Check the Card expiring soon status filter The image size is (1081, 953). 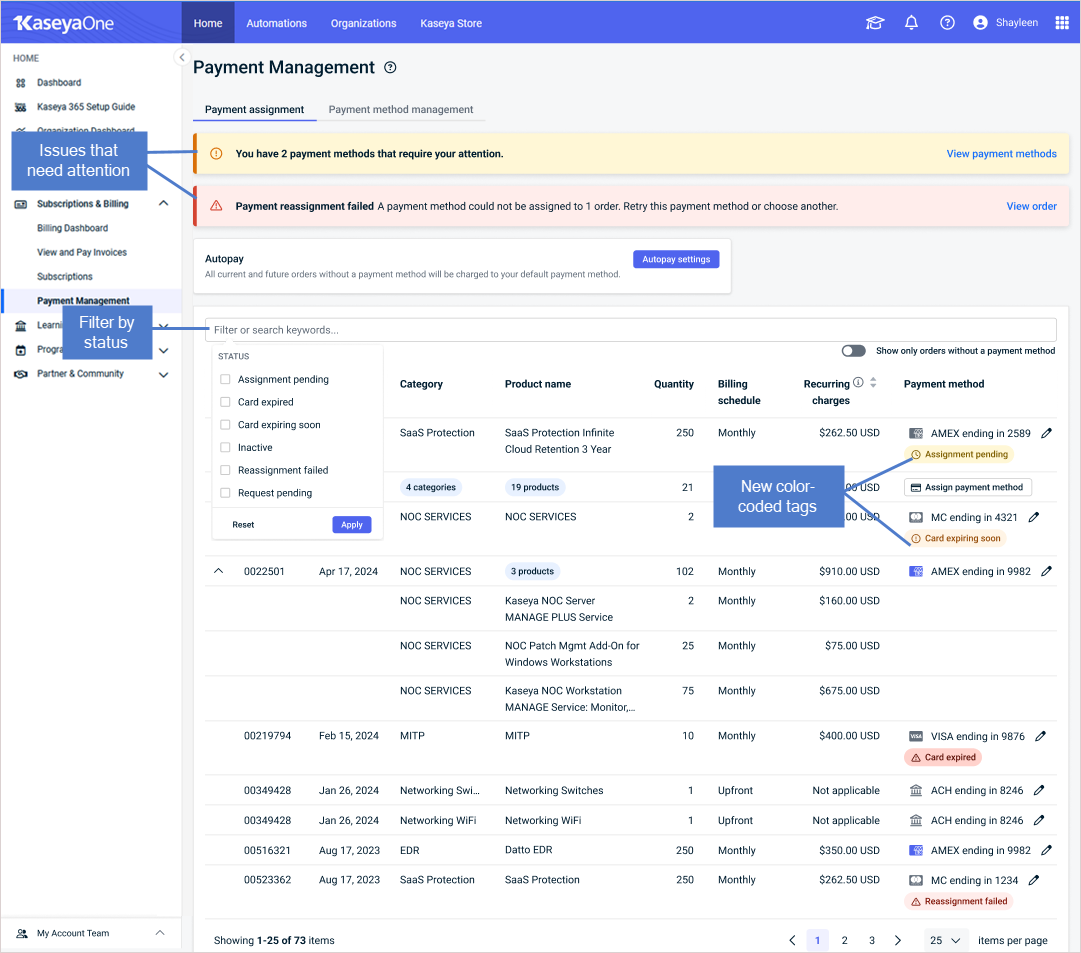click(x=225, y=425)
